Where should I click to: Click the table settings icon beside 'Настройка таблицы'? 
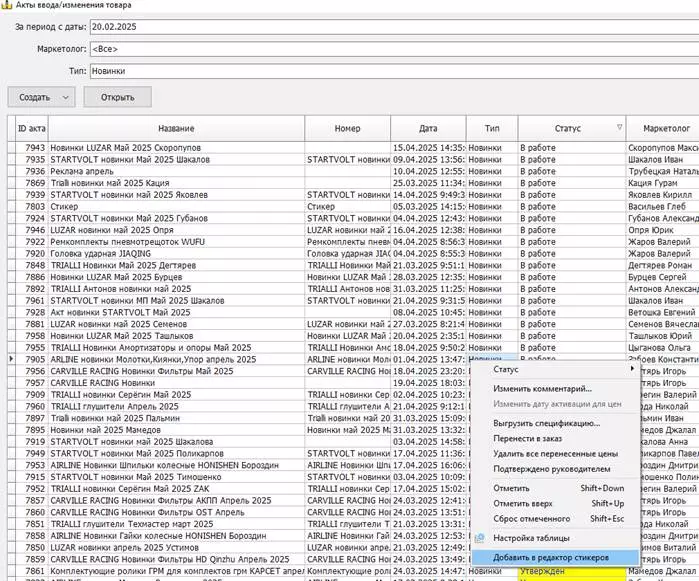[480, 538]
